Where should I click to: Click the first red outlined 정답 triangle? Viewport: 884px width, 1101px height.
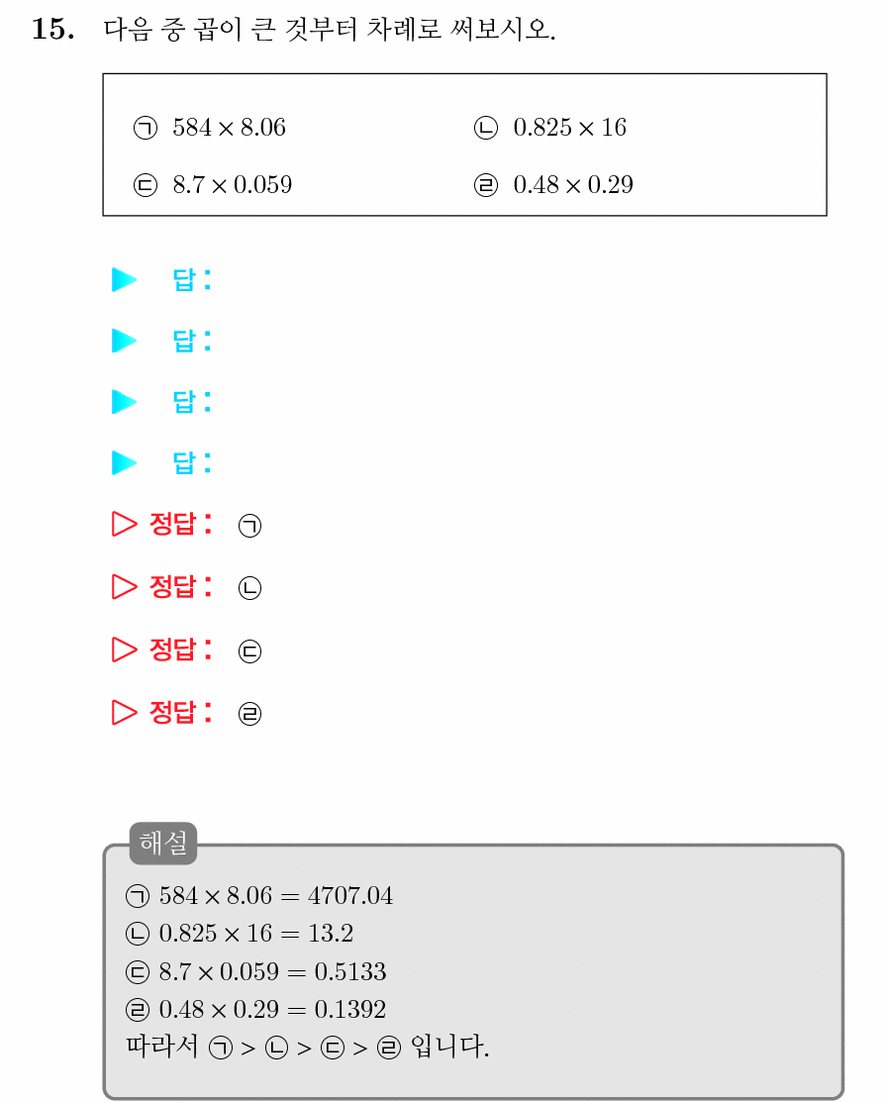tap(124, 524)
